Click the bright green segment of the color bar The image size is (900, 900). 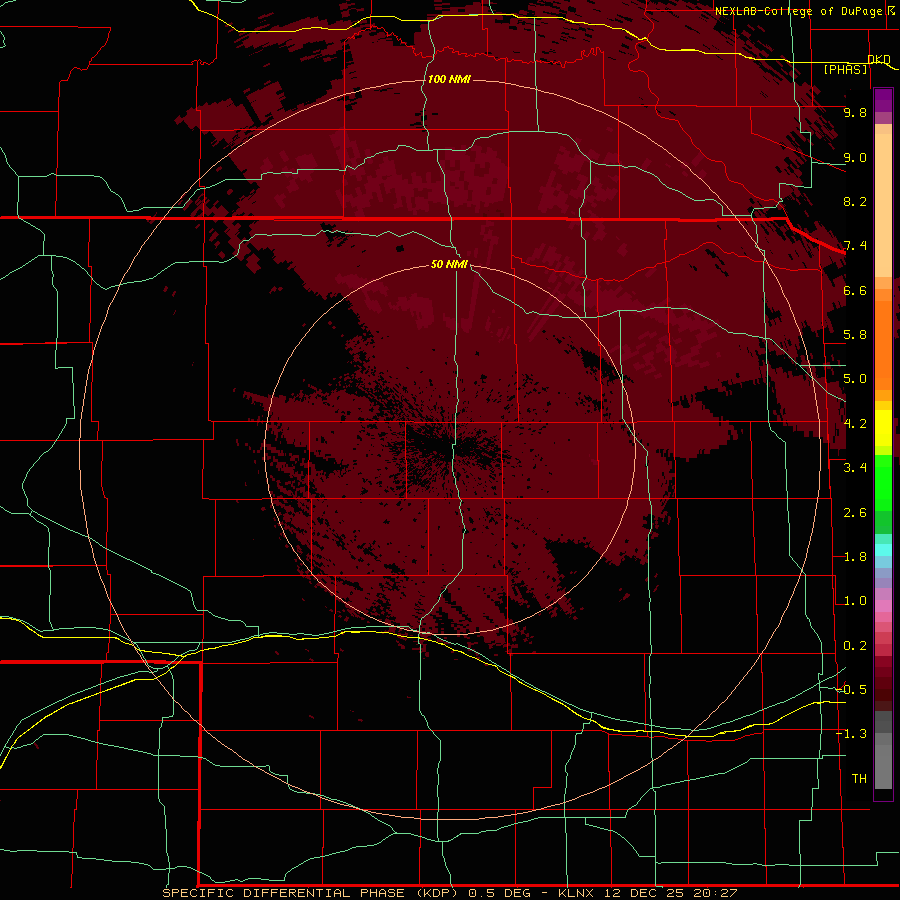click(883, 482)
